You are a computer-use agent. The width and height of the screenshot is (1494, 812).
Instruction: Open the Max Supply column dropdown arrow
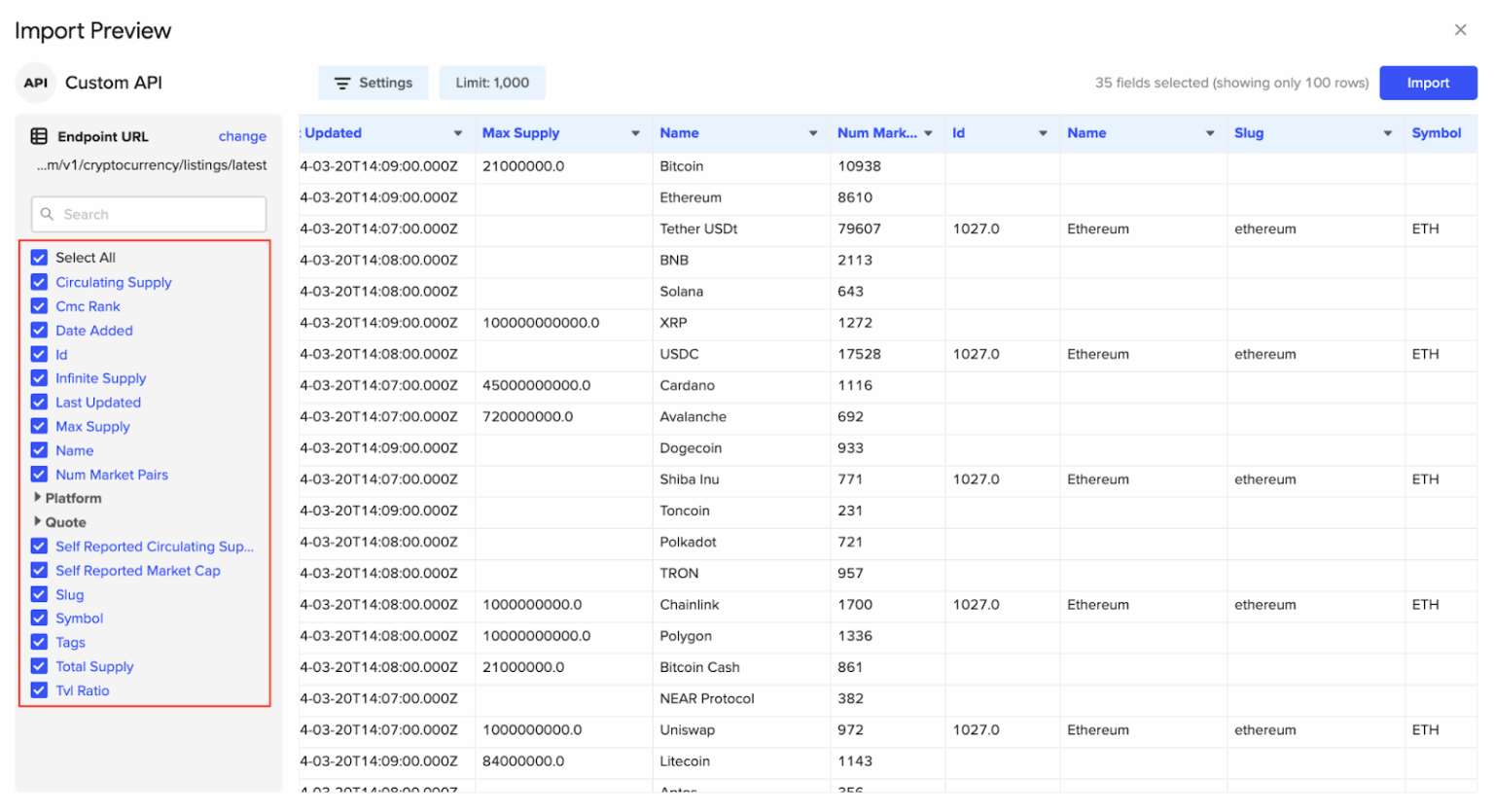pyautogui.click(x=635, y=133)
